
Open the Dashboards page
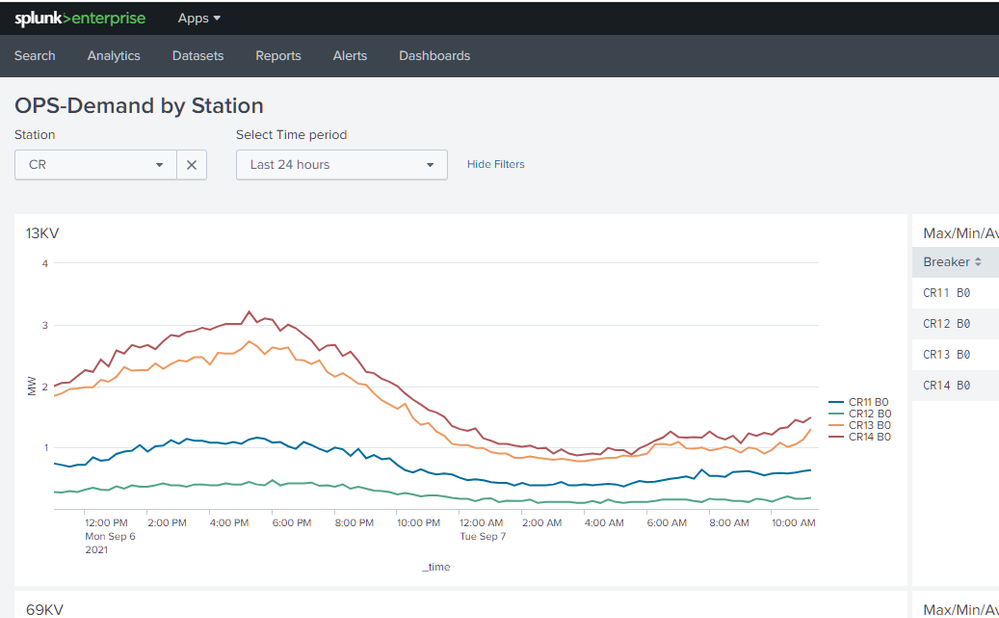coord(434,56)
